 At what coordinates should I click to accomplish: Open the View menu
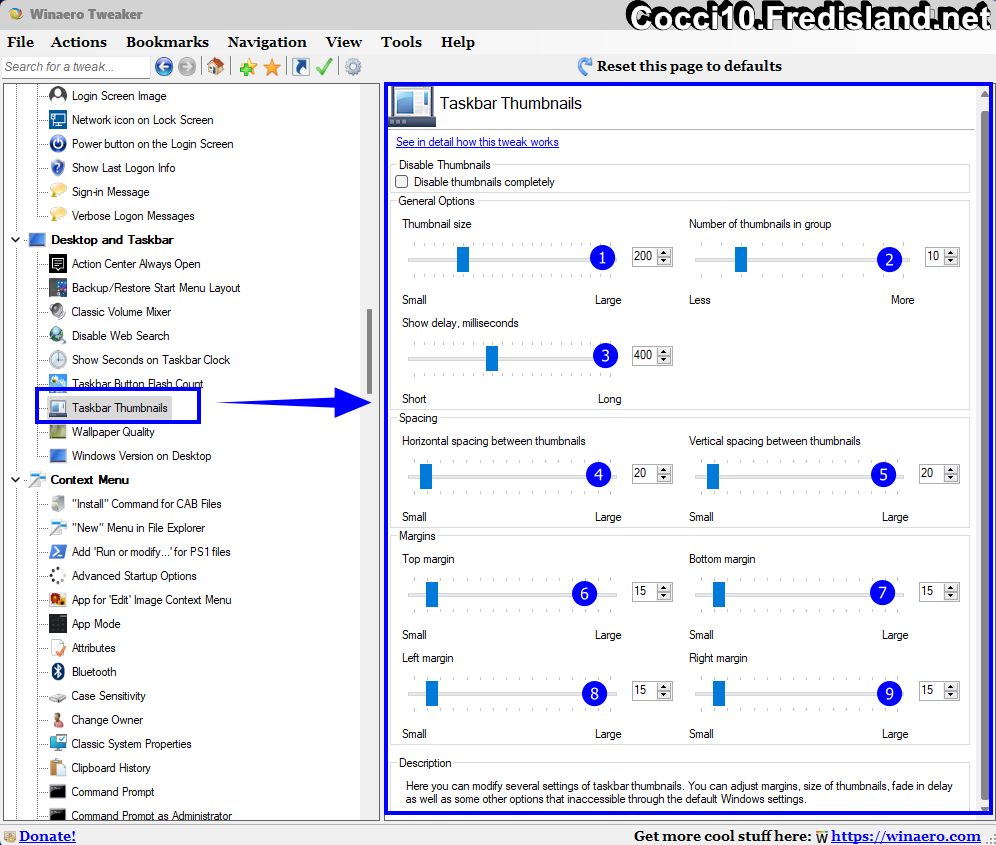344,42
